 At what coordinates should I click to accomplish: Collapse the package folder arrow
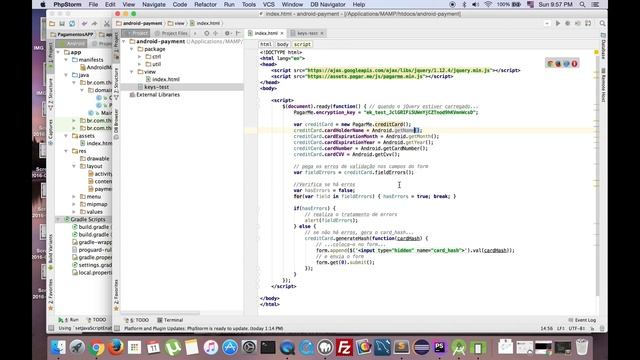coord(132,49)
